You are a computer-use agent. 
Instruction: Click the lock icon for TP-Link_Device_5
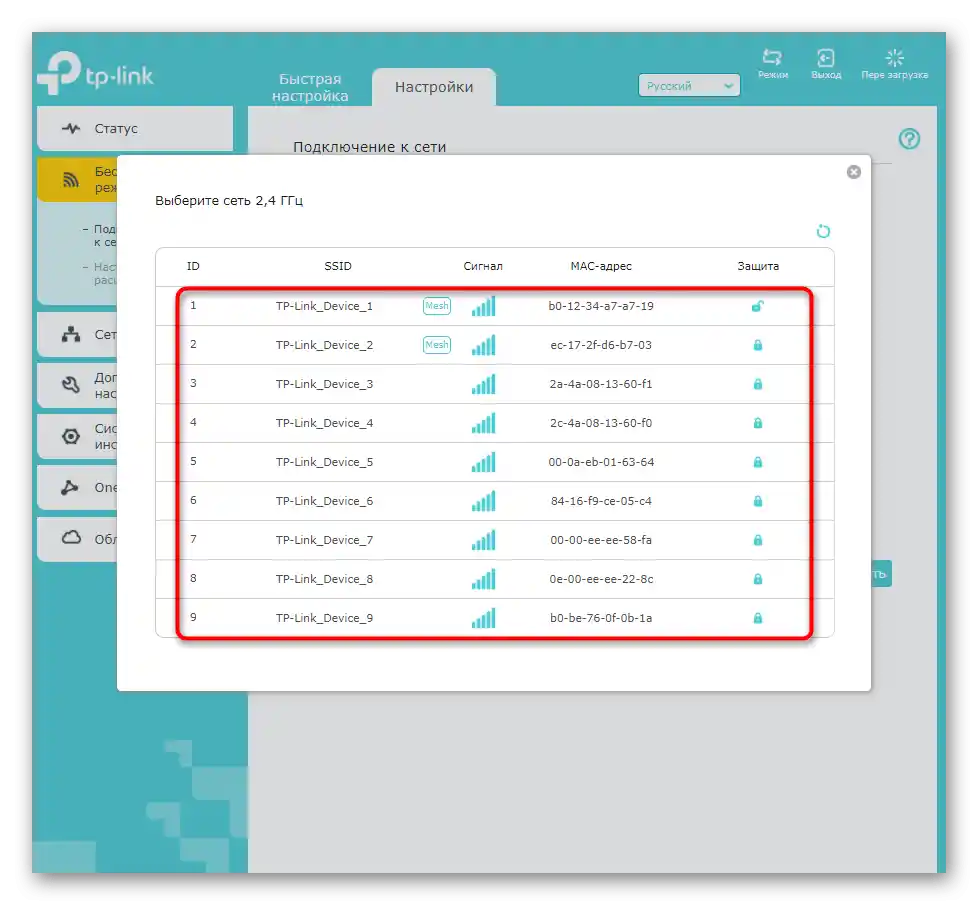pyautogui.click(x=758, y=462)
